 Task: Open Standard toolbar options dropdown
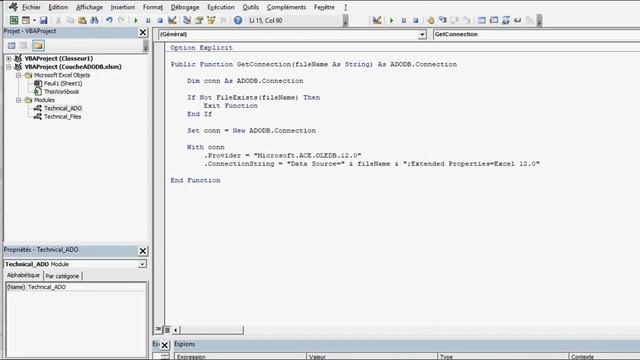(x=345, y=21)
